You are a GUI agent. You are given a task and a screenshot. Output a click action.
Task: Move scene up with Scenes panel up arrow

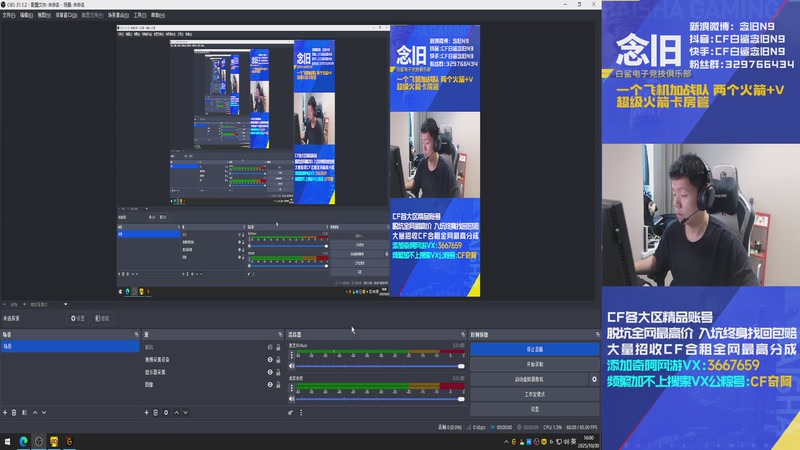pos(35,412)
